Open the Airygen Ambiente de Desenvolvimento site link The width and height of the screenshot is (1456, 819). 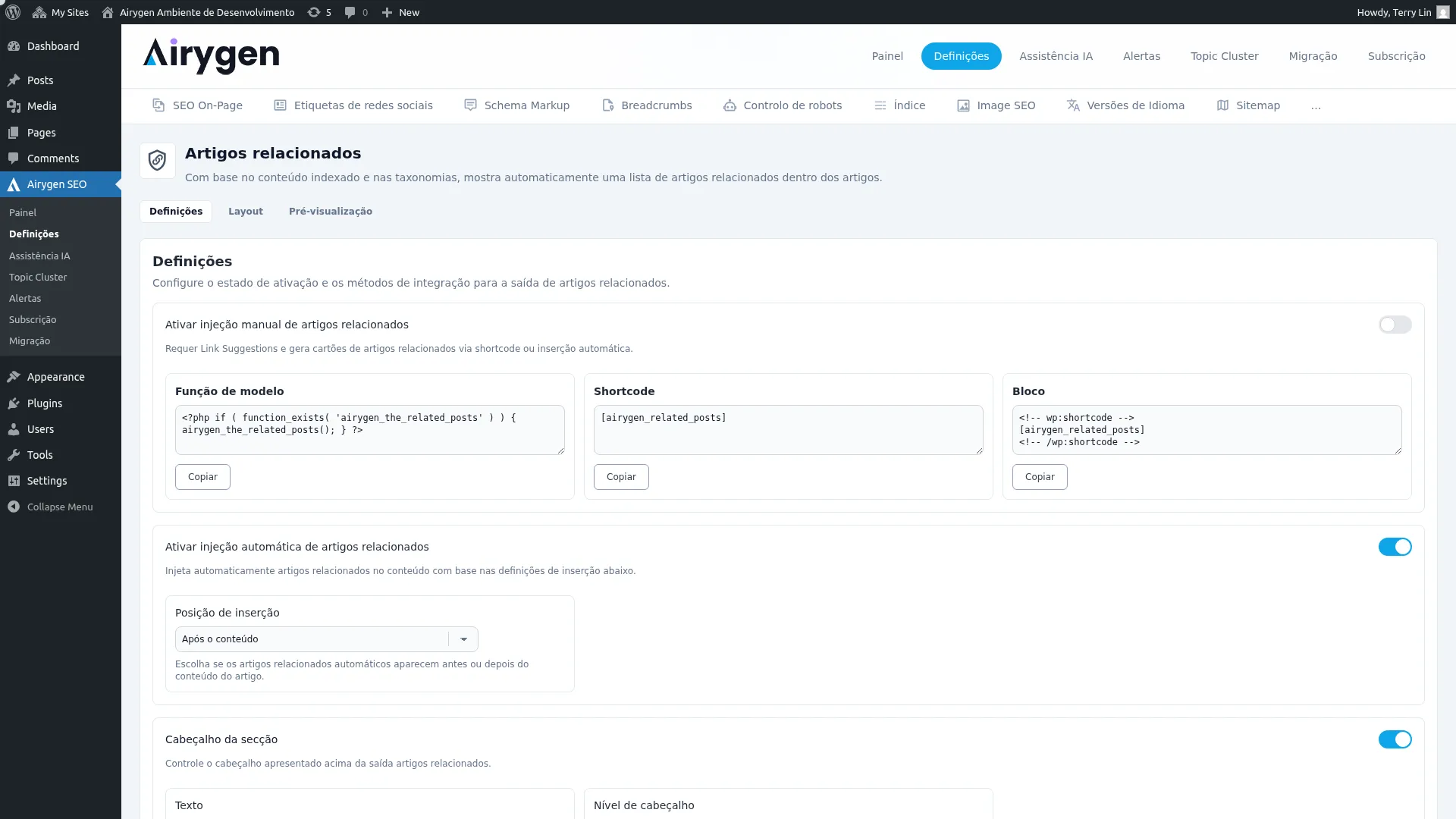[x=207, y=12]
